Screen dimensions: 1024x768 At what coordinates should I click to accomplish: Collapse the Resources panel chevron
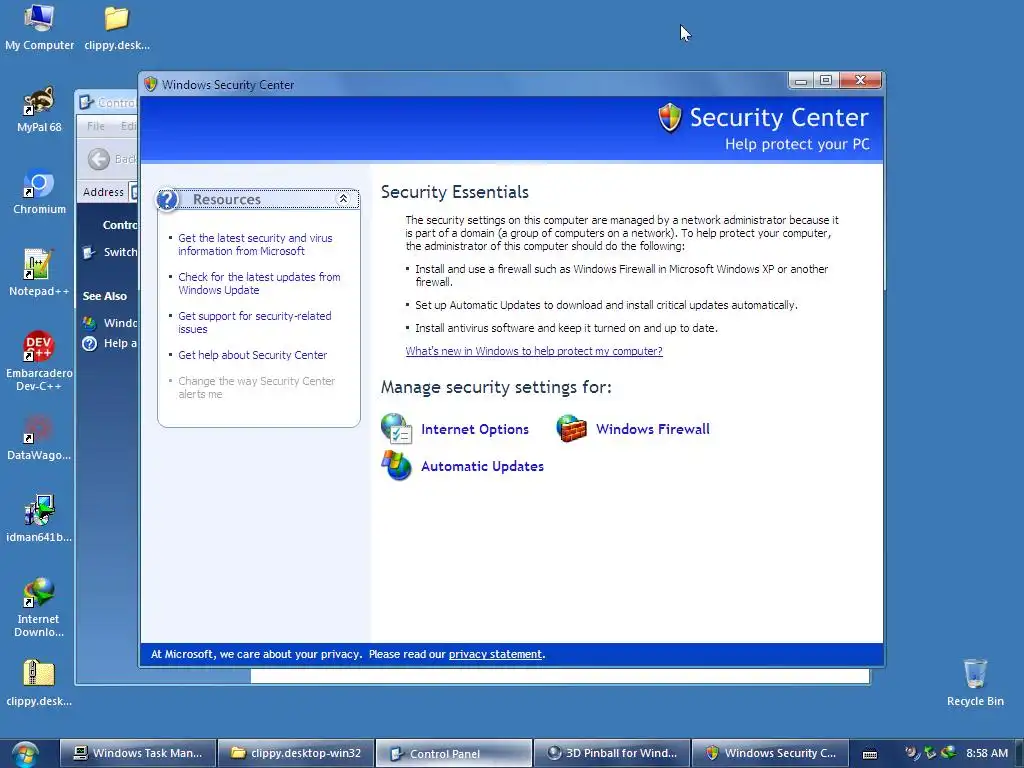[x=343, y=199]
